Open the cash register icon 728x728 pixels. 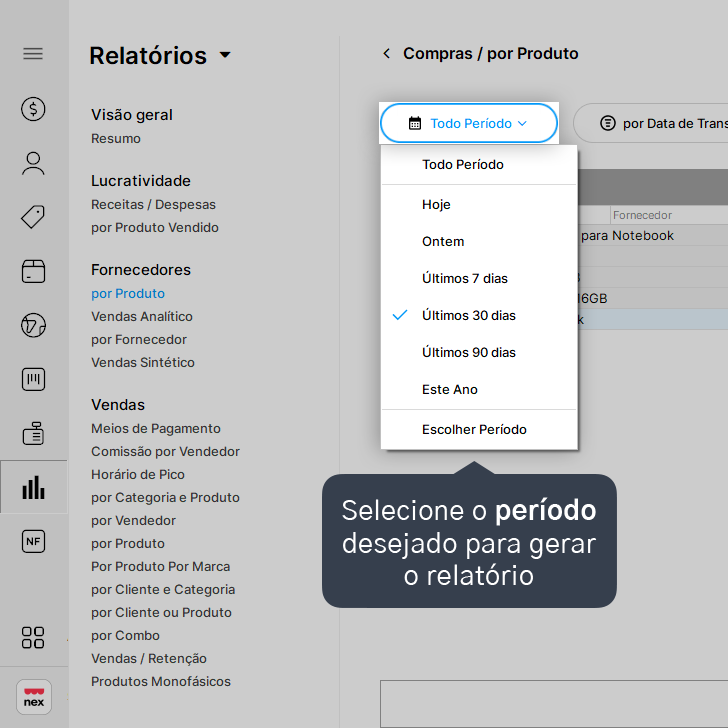[33, 433]
